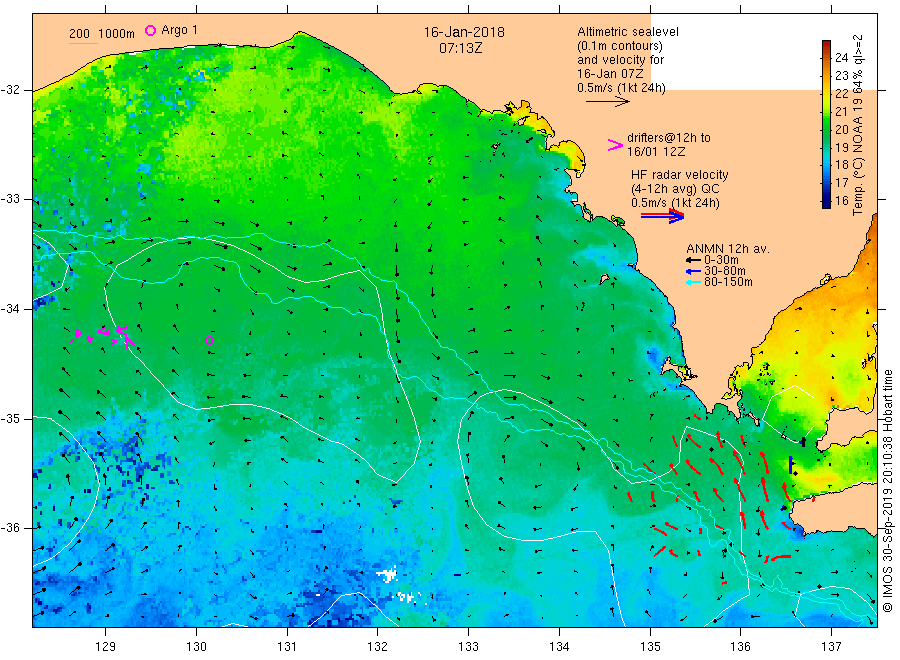Click the white cloud patch near 132E
The image size is (900, 660).
[x=387, y=574]
